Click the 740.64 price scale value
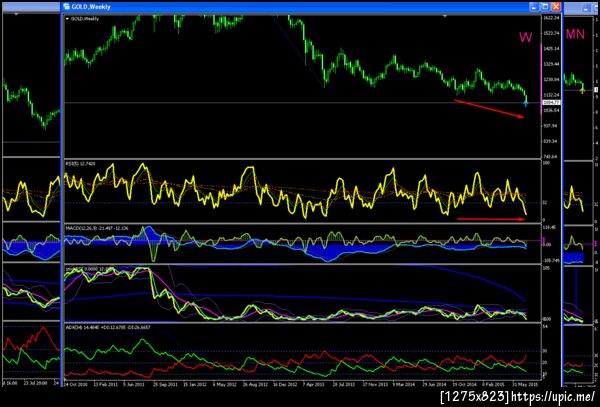600x407 pixels. point(551,157)
